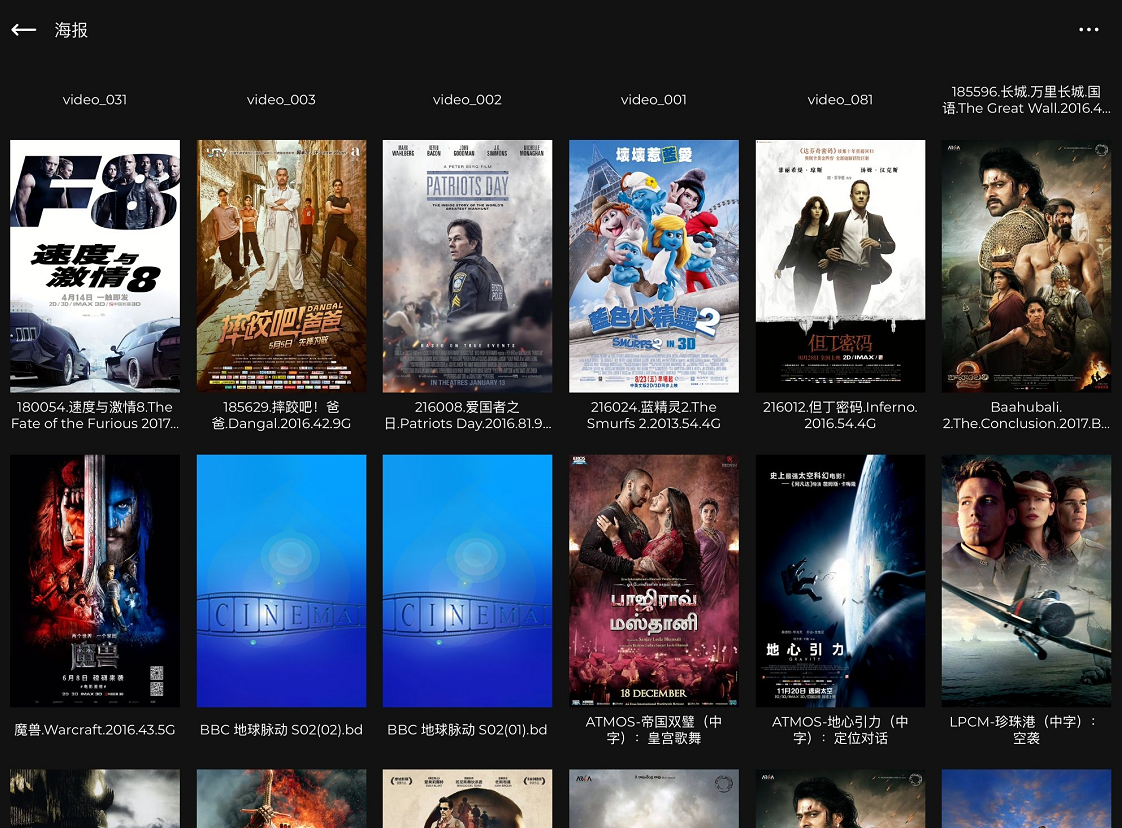Open the Warcraft movie poster
The width and height of the screenshot is (1122, 828).
pyautogui.click(x=95, y=581)
